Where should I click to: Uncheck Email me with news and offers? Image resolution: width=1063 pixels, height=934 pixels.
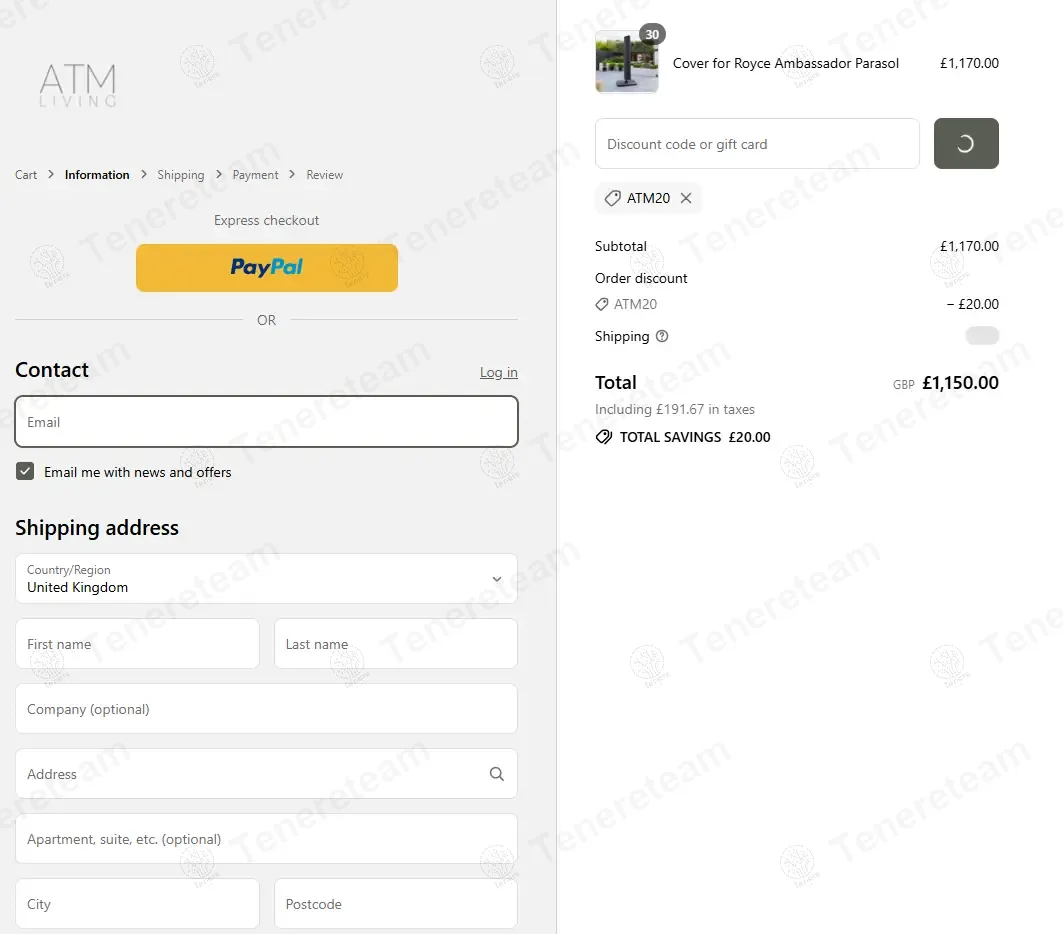tap(25, 471)
